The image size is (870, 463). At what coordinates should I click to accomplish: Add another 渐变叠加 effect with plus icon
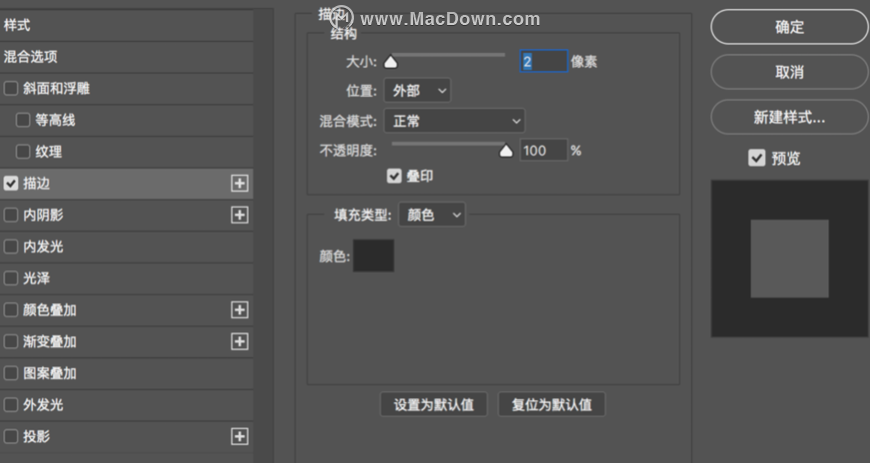(240, 341)
